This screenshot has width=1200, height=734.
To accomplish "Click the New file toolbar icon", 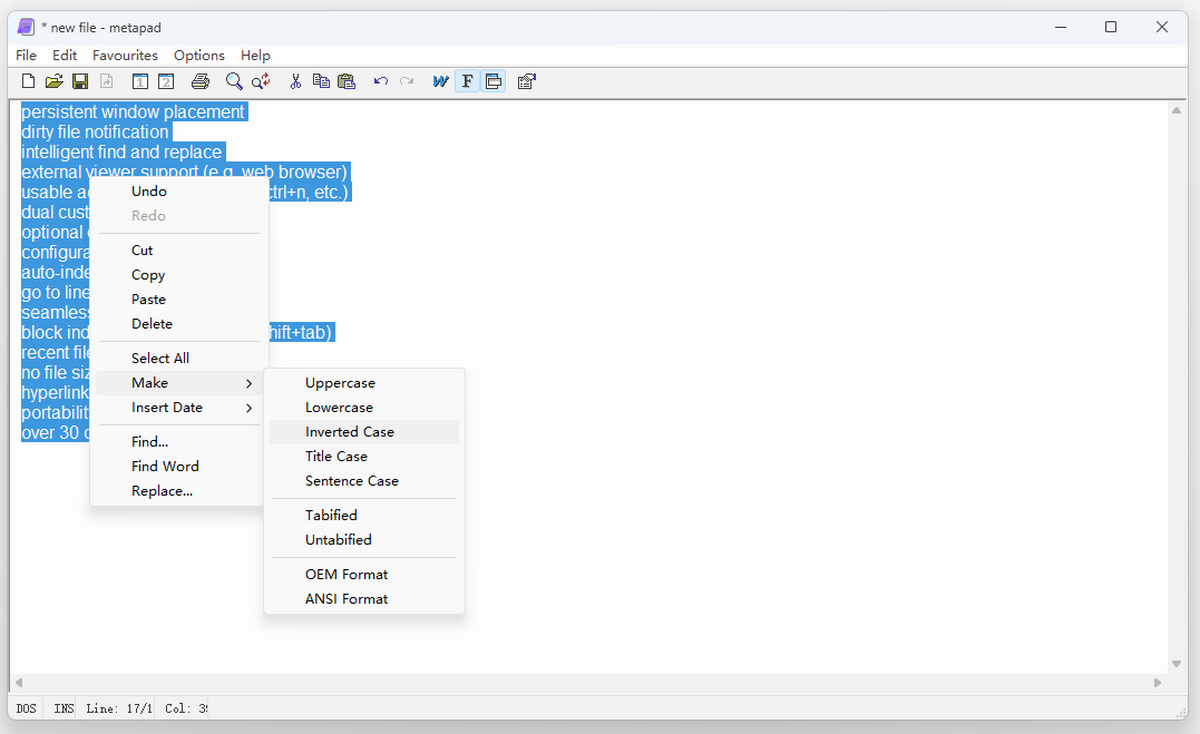I will [x=28, y=82].
